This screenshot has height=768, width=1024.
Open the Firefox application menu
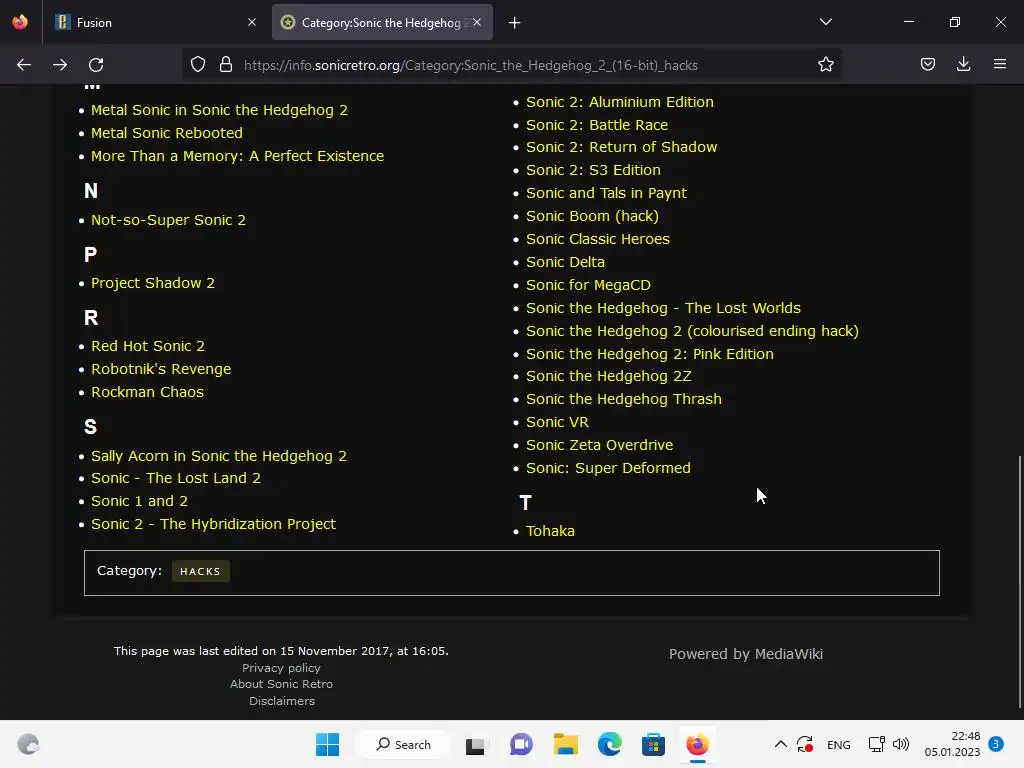tap(1000, 64)
